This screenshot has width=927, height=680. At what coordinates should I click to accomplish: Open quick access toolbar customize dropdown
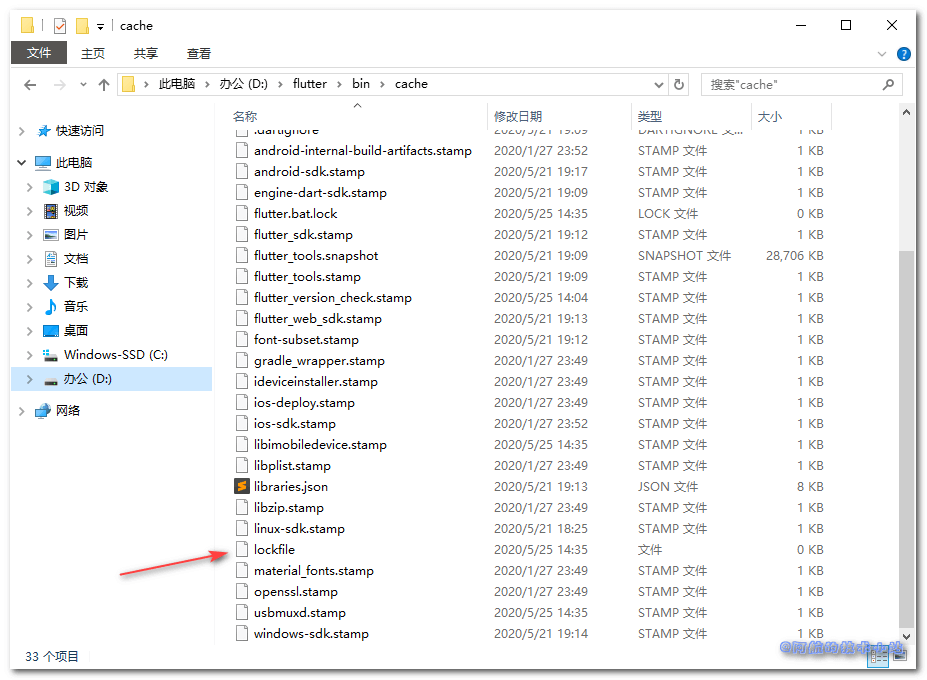coord(101,27)
